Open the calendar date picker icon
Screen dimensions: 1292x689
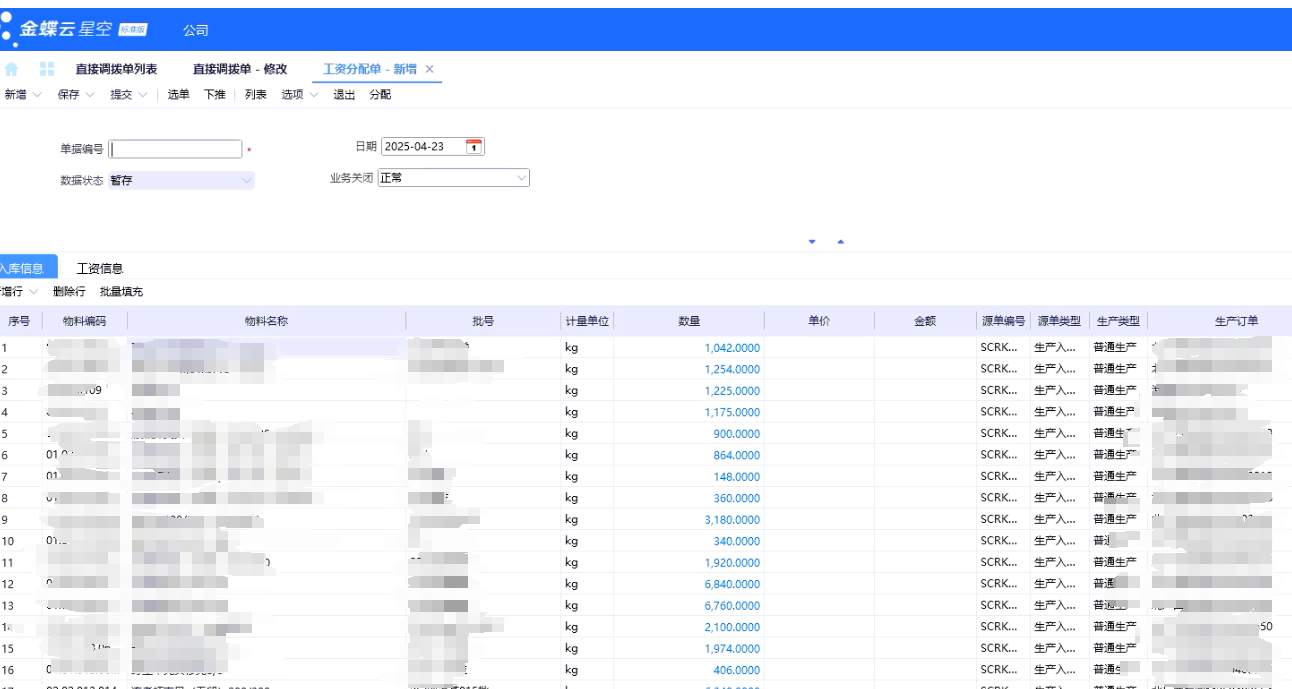[474, 147]
